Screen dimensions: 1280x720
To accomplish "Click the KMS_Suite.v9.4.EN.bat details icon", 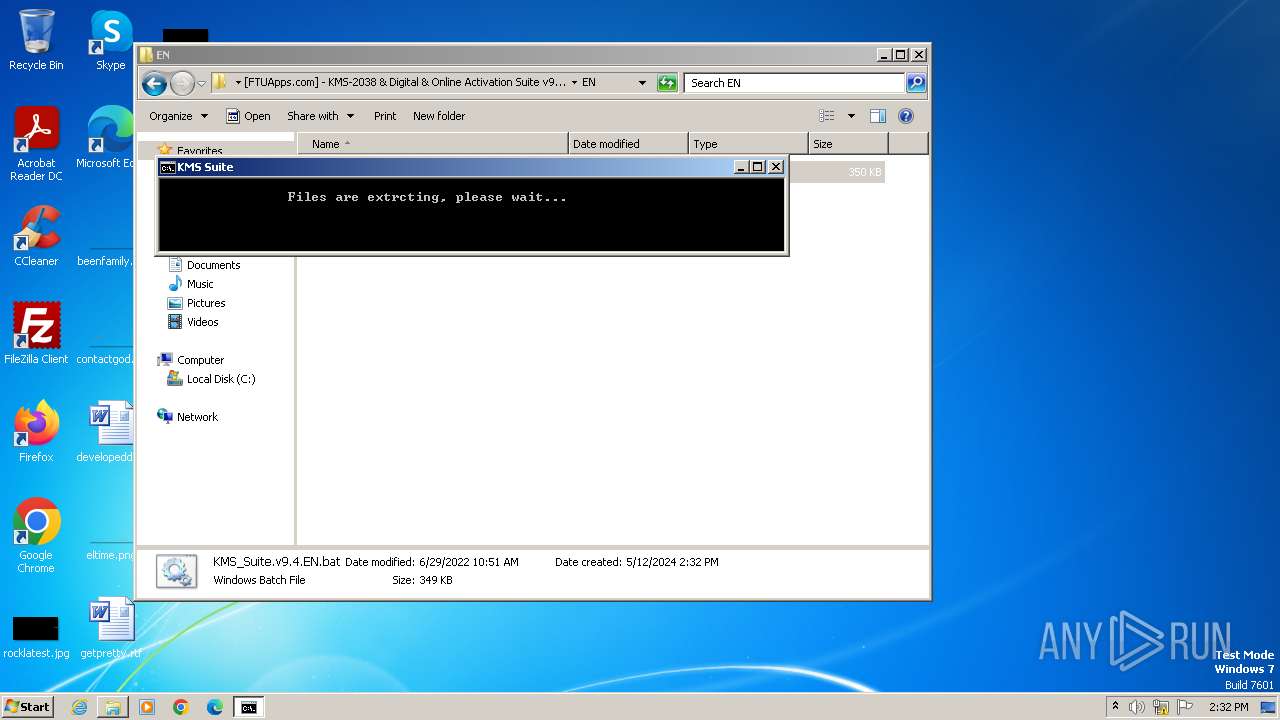I will pos(176,571).
